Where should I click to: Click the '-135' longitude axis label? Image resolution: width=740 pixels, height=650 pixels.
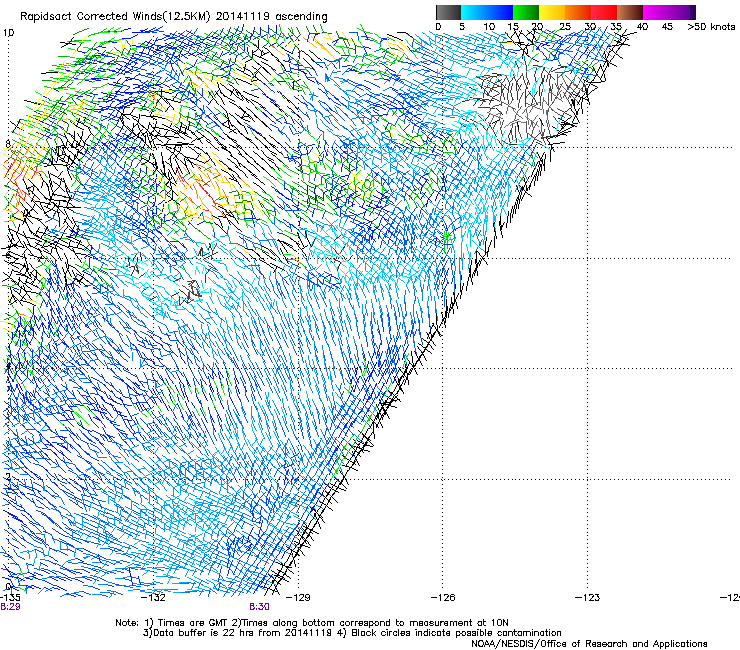(x=10, y=597)
